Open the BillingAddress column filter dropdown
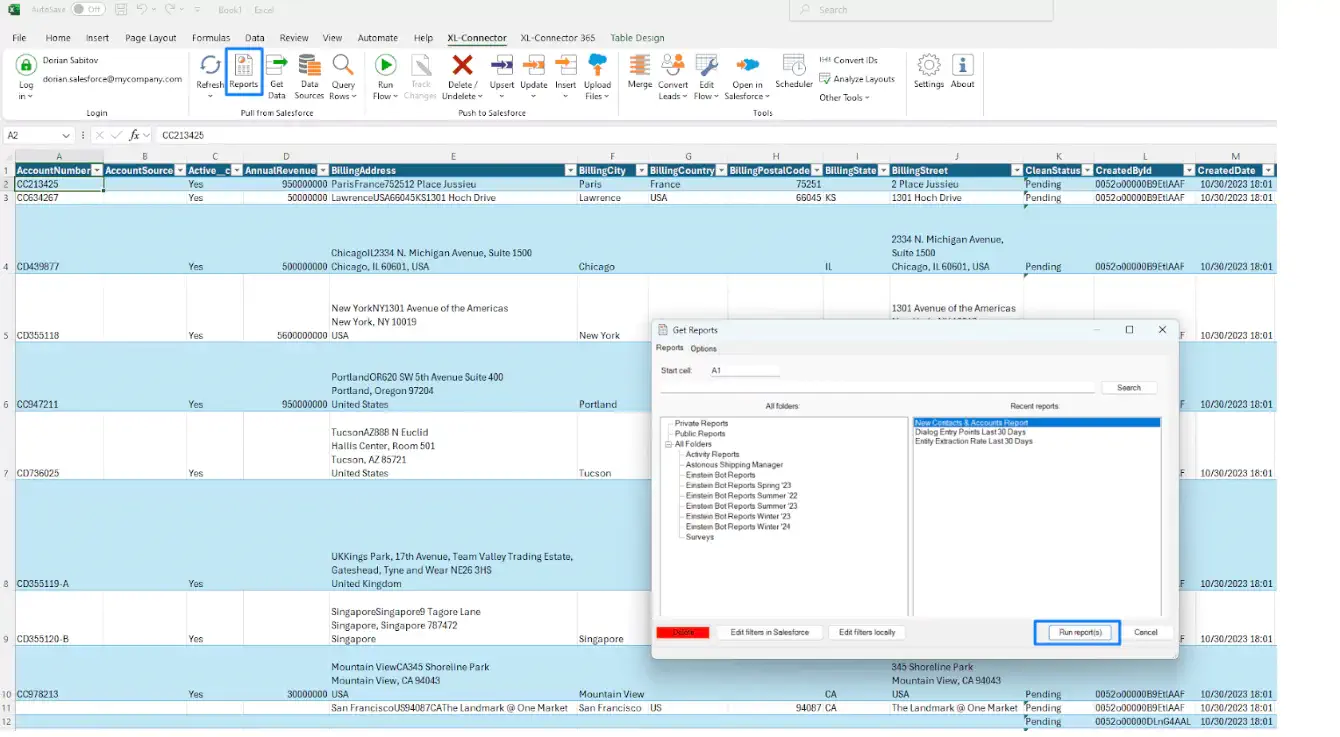This screenshot has width=1340, height=737. pos(570,171)
